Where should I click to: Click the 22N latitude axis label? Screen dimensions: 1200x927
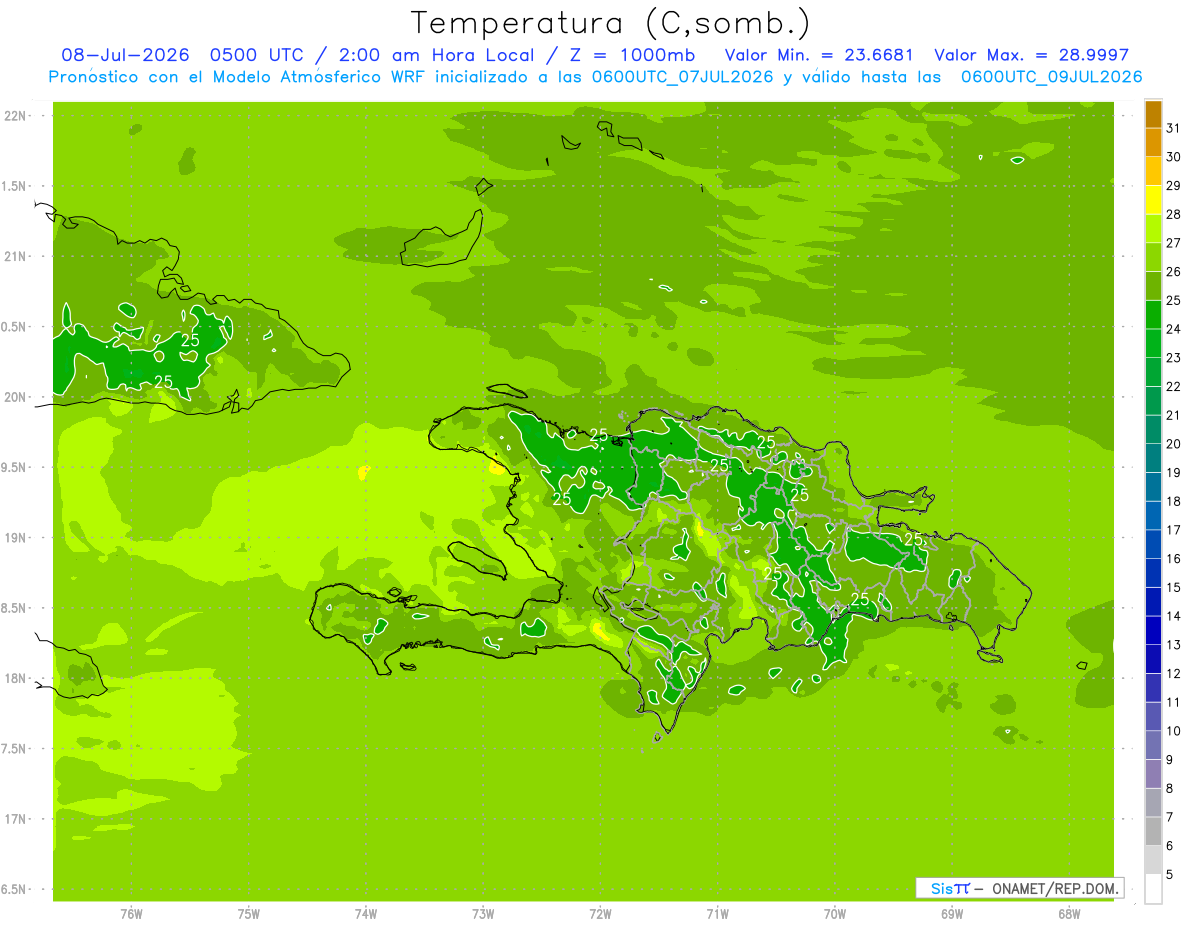point(18,116)
